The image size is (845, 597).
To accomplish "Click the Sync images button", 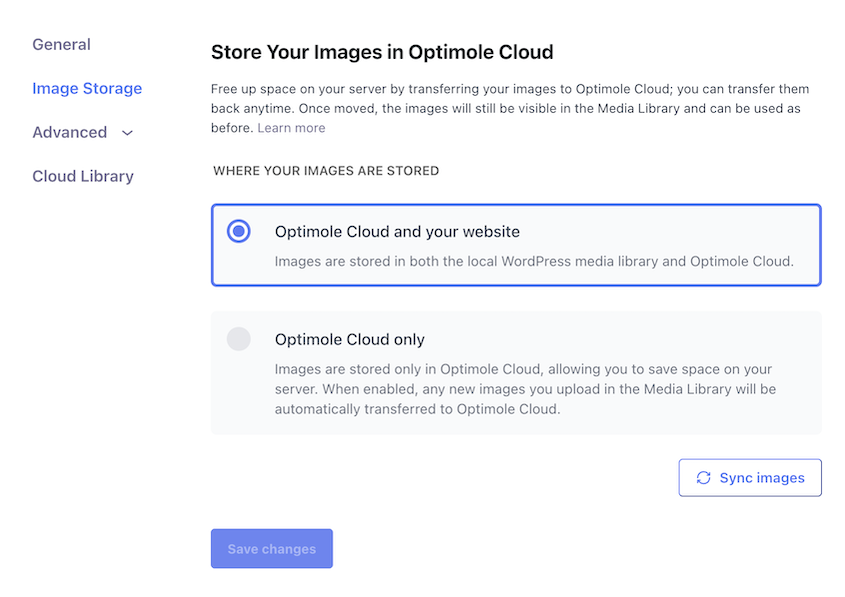I will 750,477.
